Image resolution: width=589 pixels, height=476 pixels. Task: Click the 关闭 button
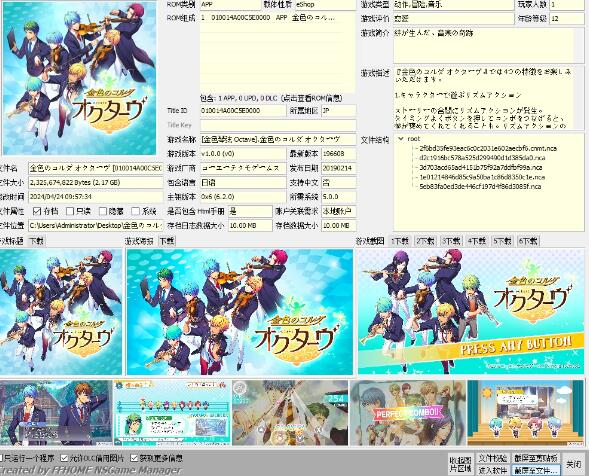coord(574,464)
